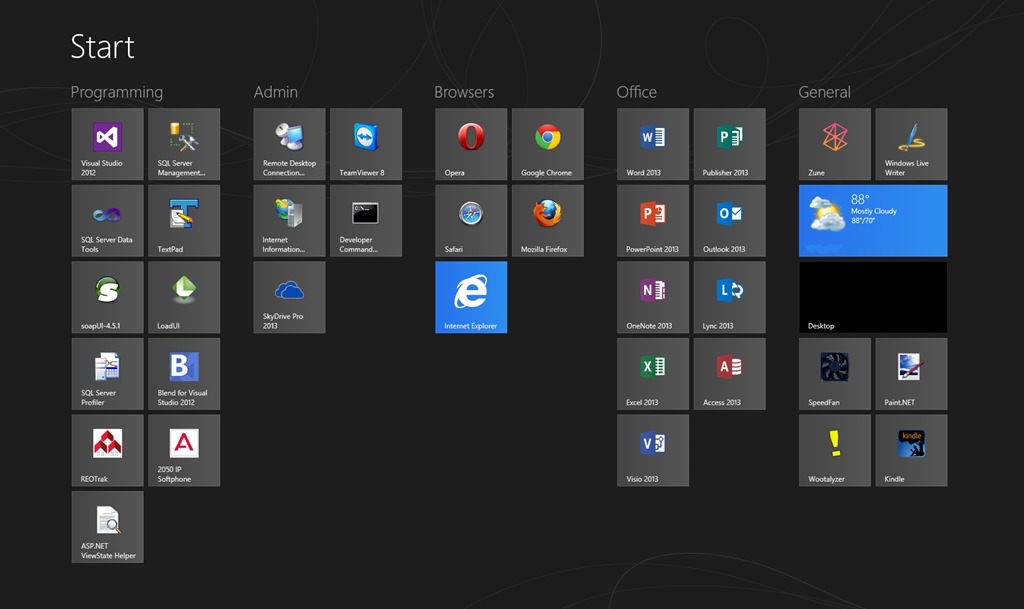Image resolution: width=1024 pixels, height=609 pixels.
Task: Launch the Wootalyzer tile
Action: pyautogui.click(x=835, y=450)
